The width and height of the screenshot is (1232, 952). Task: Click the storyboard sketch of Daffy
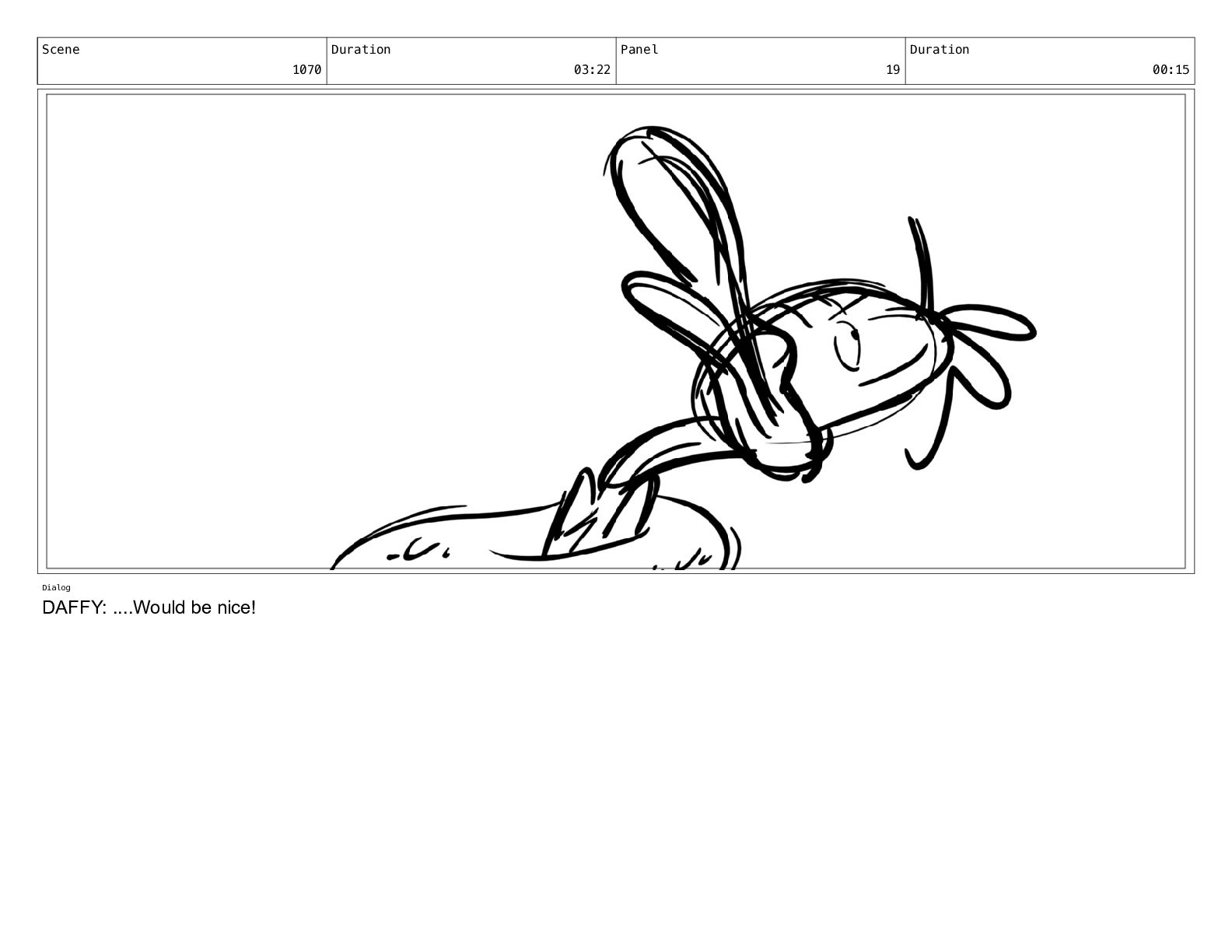684,348
